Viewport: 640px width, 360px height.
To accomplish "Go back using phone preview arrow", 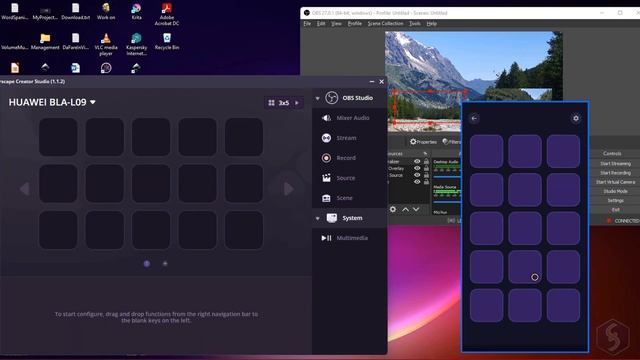I will coord(474,118).
